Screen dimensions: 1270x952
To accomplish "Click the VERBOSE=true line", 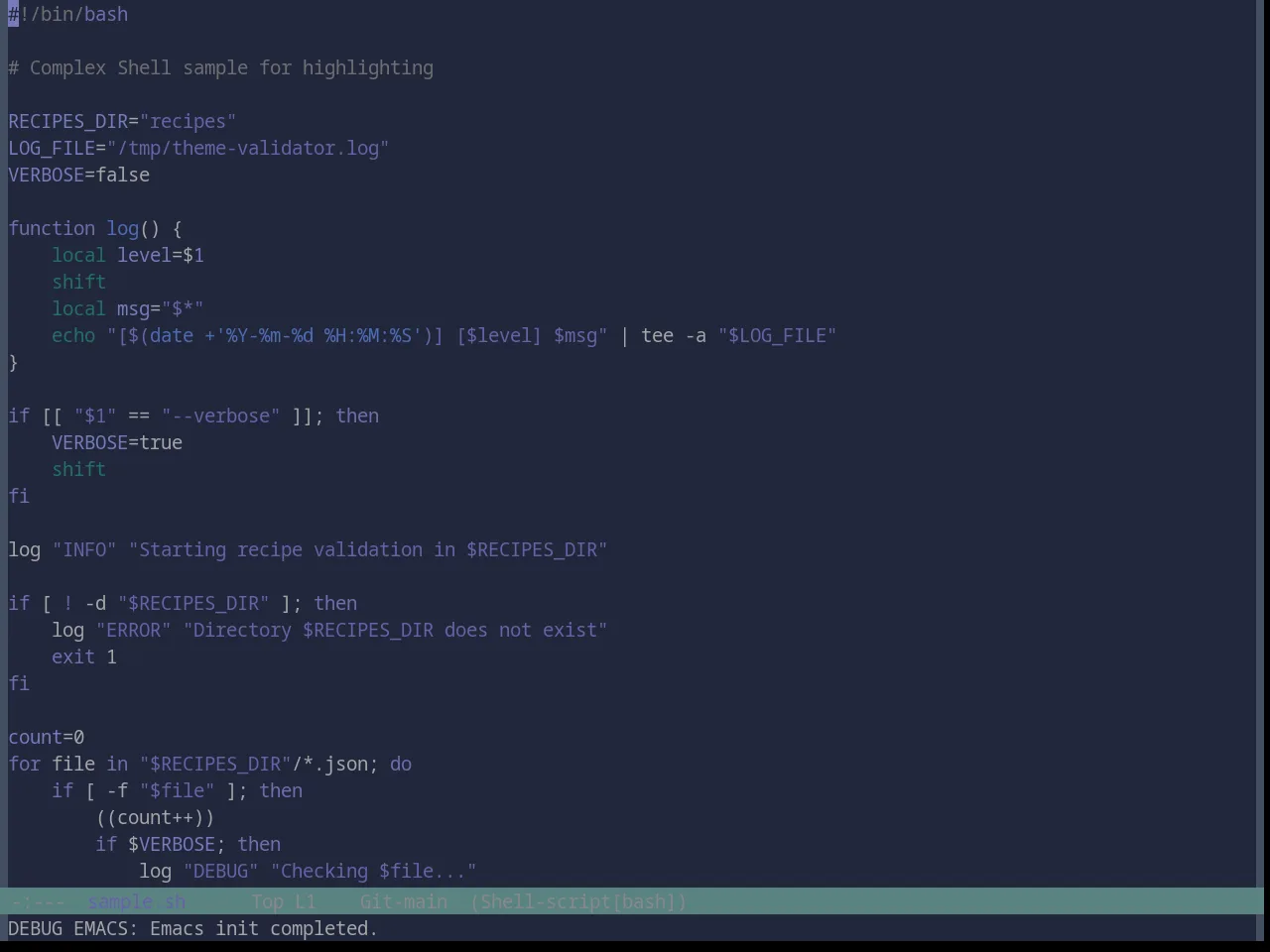I will [x=117, y=443].
